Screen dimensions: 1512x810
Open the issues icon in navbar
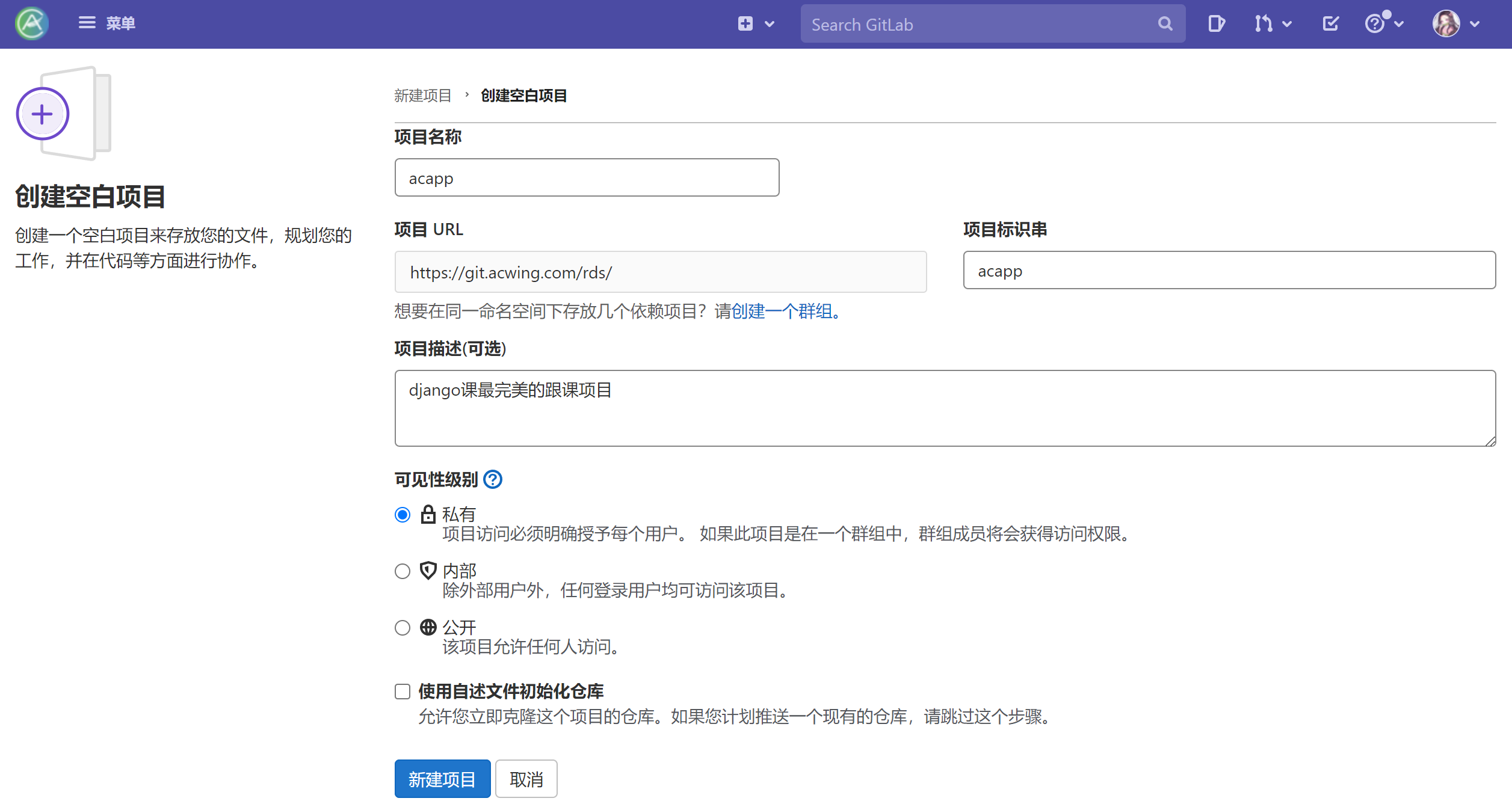(x=1217, y=24)
